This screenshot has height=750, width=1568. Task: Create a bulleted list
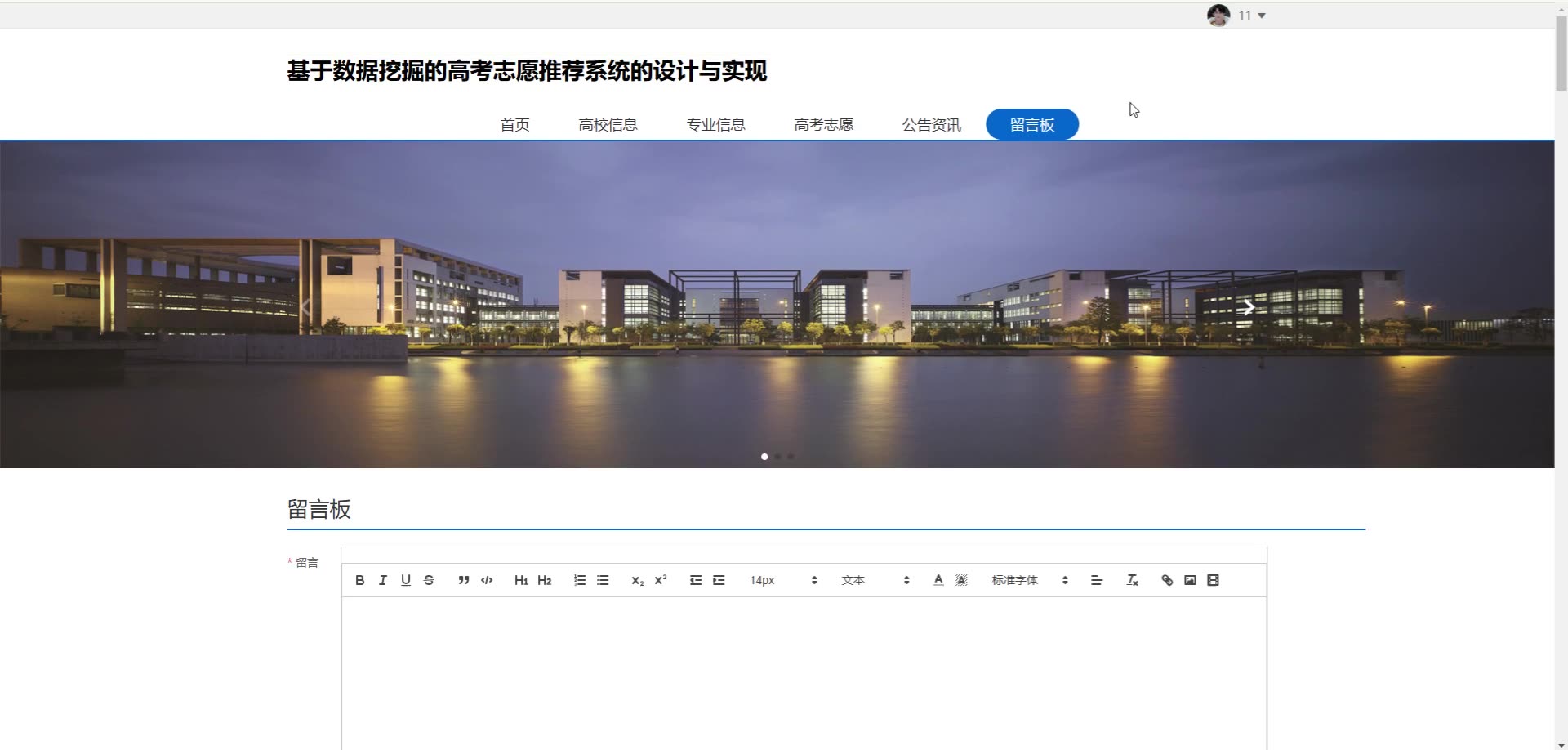[x=603, y=580]
